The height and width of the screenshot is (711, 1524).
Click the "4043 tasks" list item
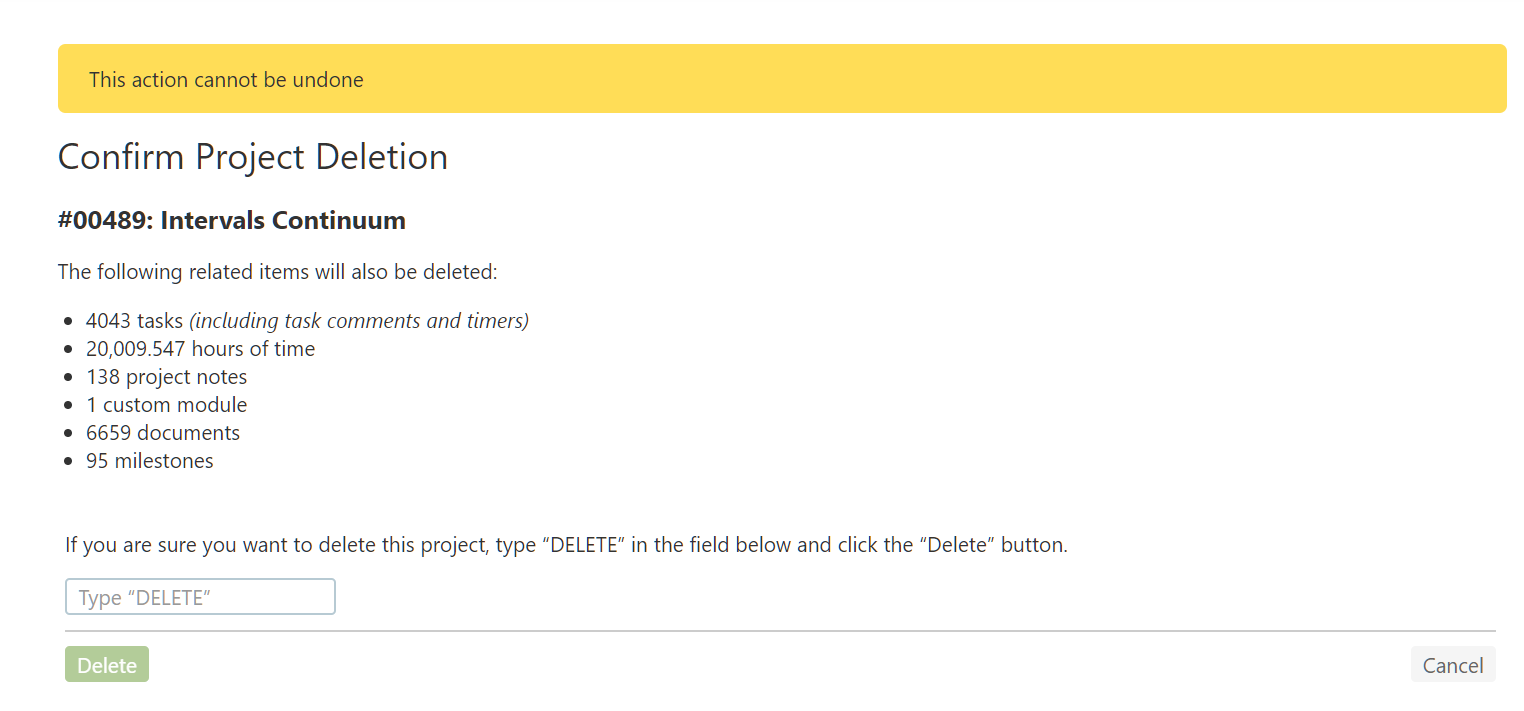coord(134,321)
